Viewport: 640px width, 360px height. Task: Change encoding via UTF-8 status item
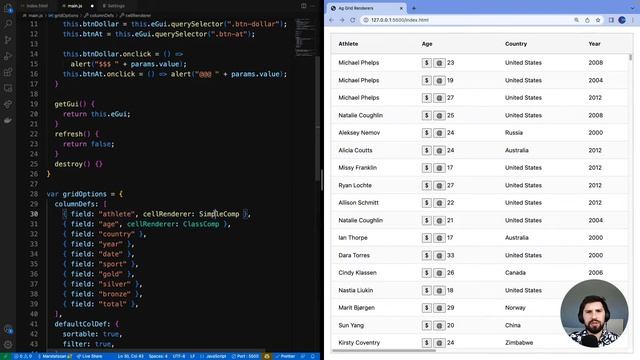tap(179, 356)
